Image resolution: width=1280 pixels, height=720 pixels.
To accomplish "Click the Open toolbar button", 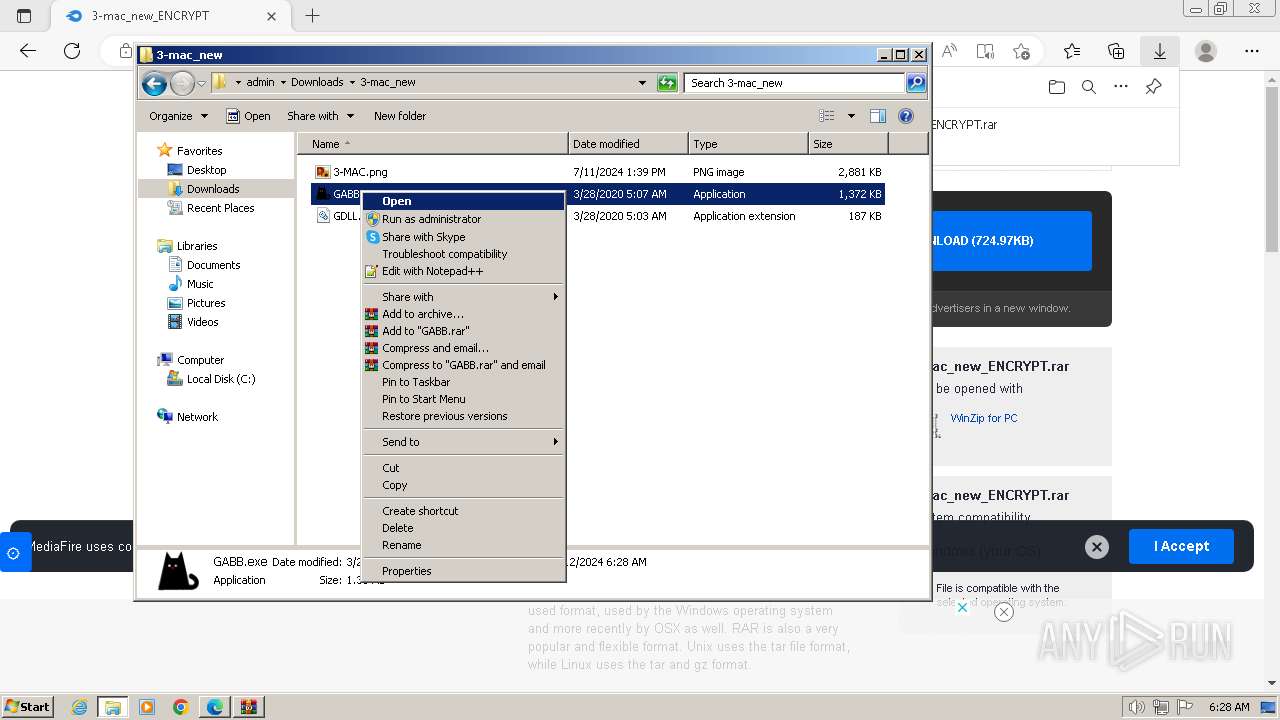I will 248,116.
